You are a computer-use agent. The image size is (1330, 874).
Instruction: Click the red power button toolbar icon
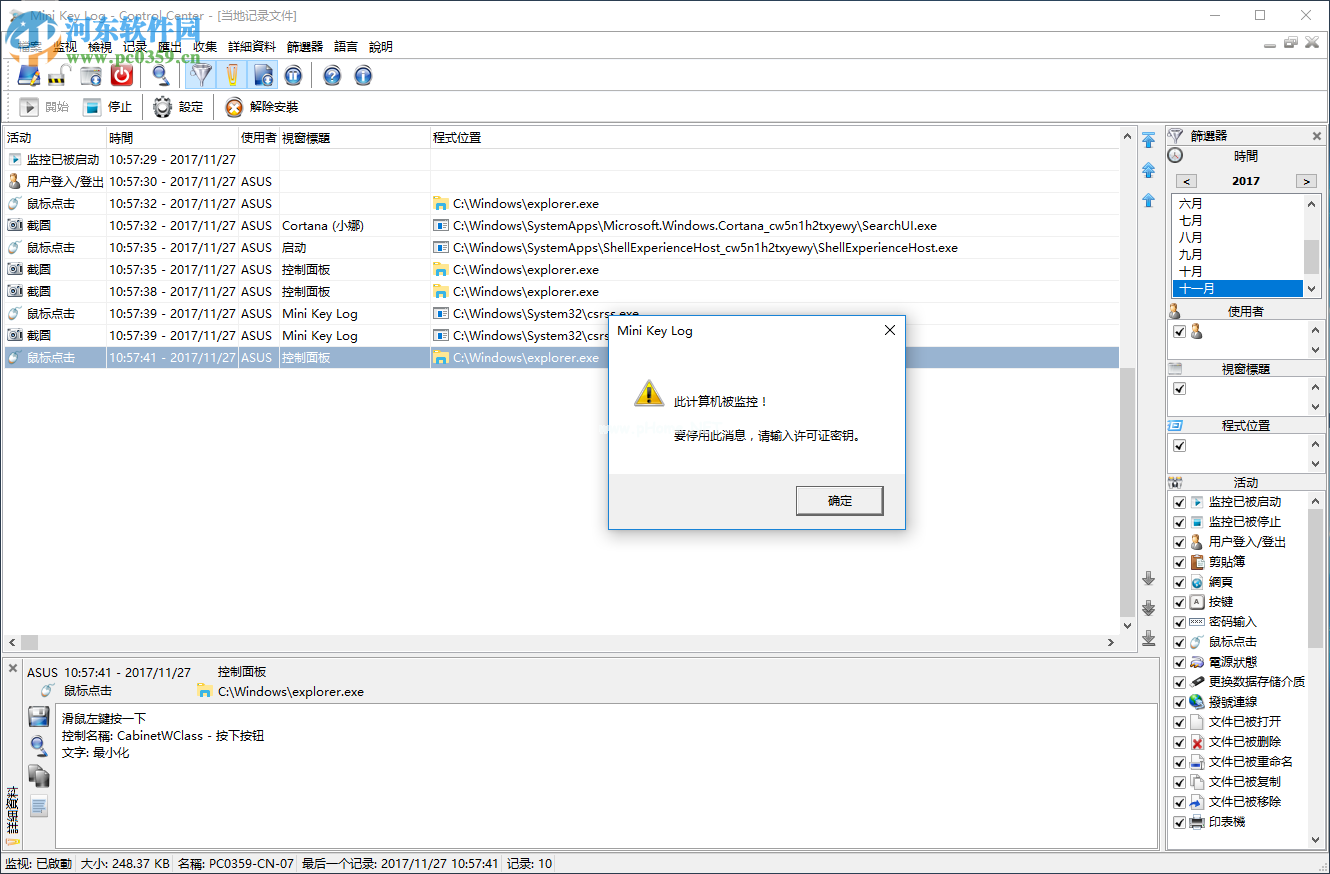(x=122, y=75)
